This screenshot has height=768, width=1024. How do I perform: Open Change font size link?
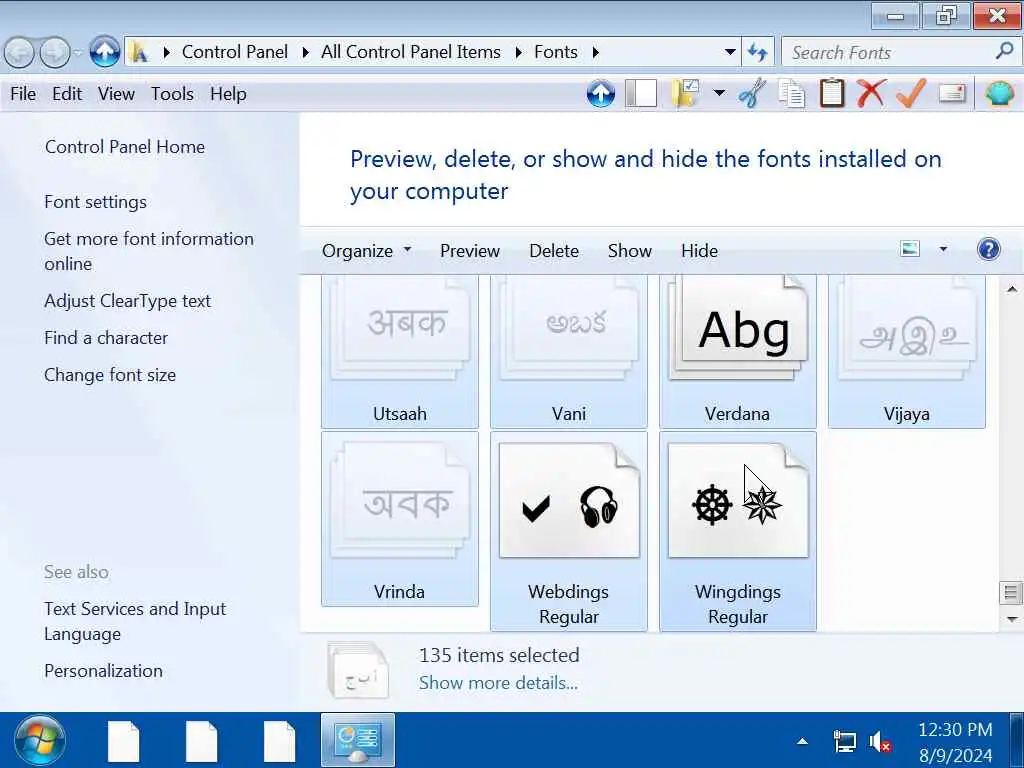pos(110,375)
